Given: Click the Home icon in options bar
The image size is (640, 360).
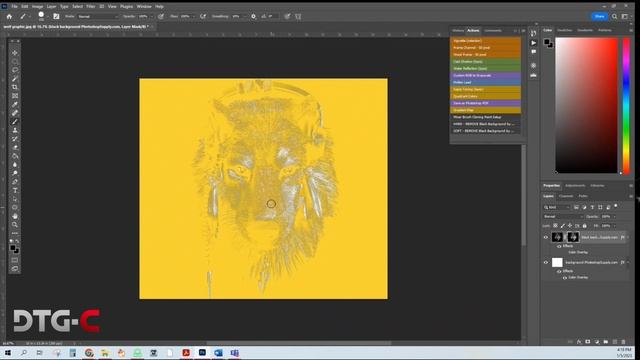Looking at the screenshot, I should point(9,16).
